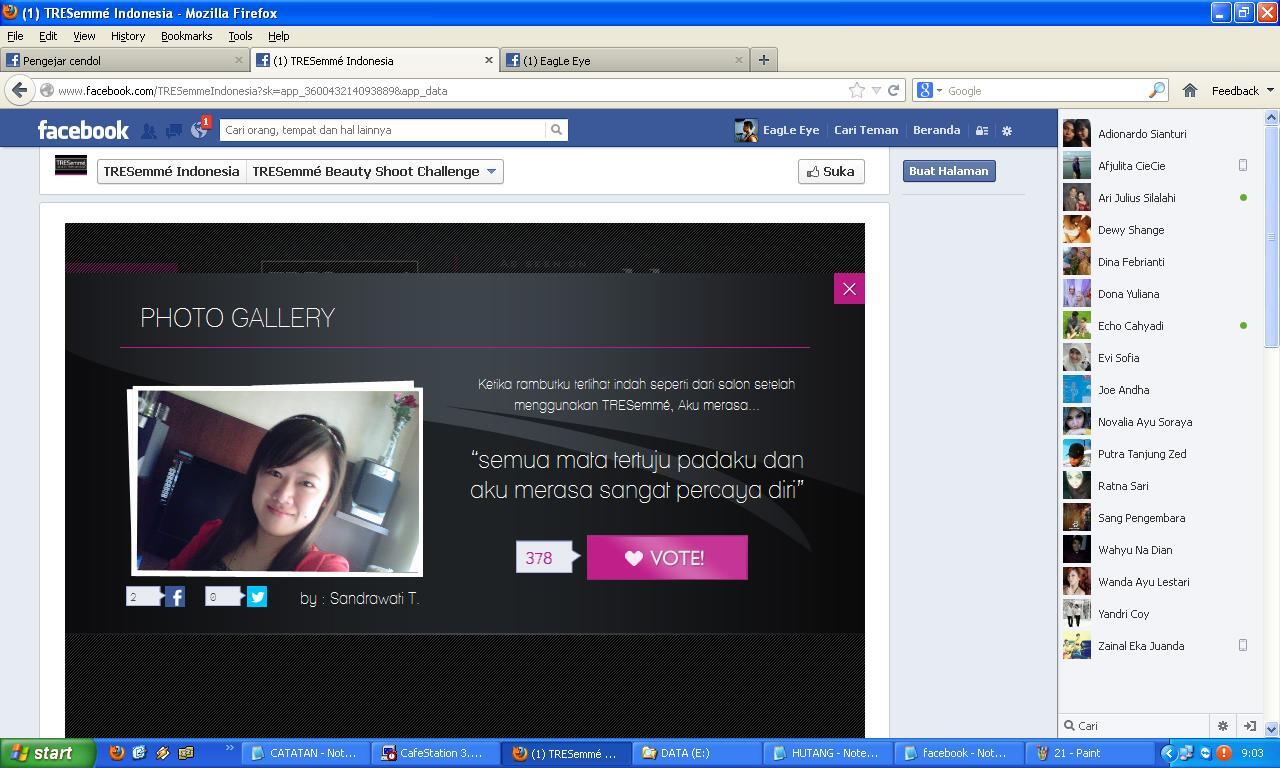Hide the chat sidebar arrow icon
The image size is (1280, 768).
[x=1249, y=726]
